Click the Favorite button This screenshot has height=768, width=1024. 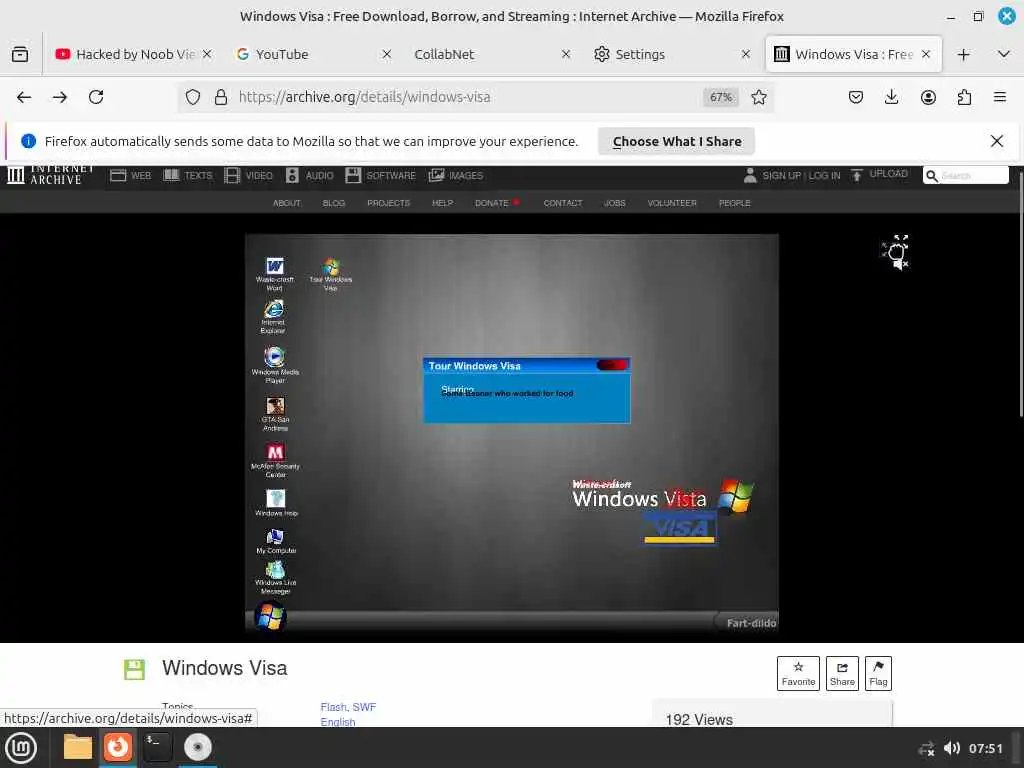(x=798, y=673)
